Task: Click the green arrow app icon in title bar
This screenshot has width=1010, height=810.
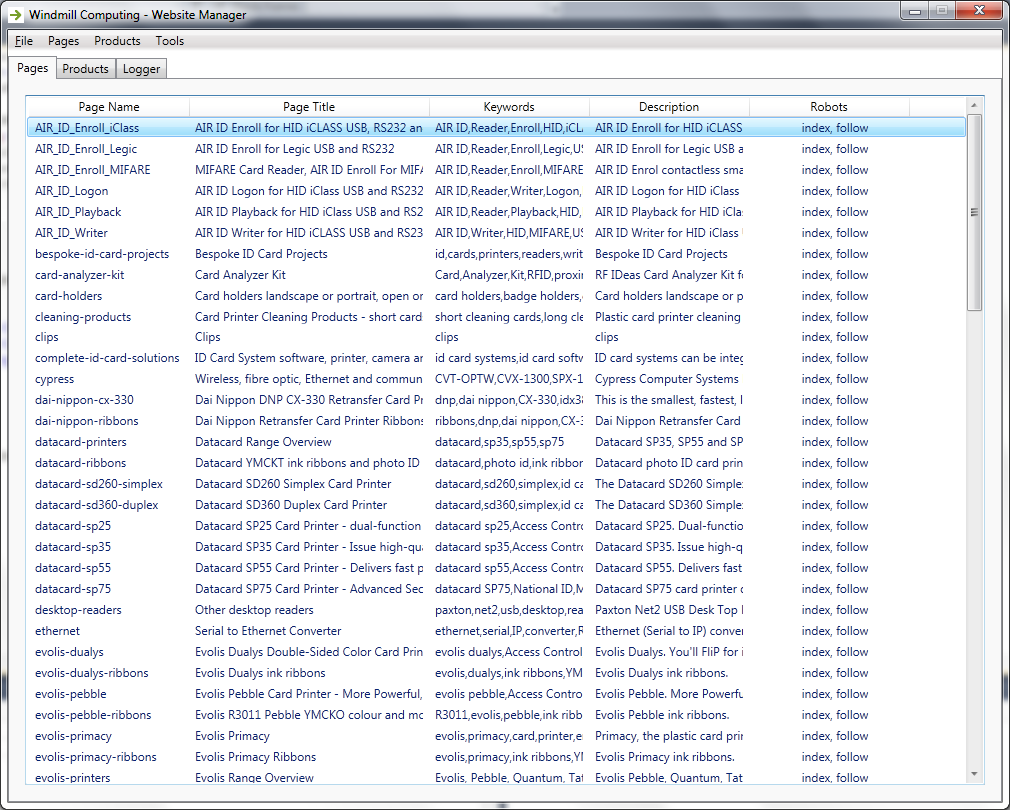Action: 15,14
